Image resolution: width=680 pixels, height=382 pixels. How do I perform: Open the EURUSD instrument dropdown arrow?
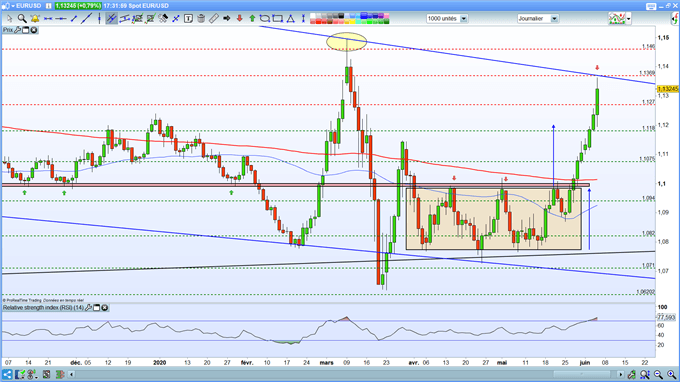point(13,6)
